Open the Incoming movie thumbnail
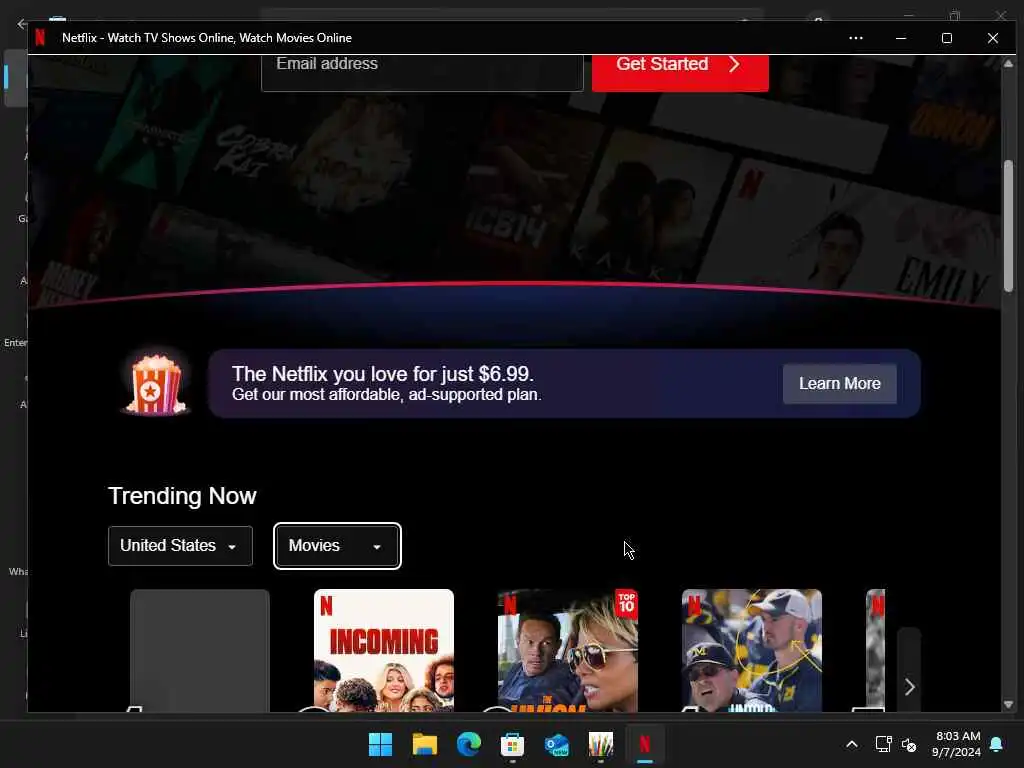The width and height of the screenshot is (1024, 768). [384, 650]
